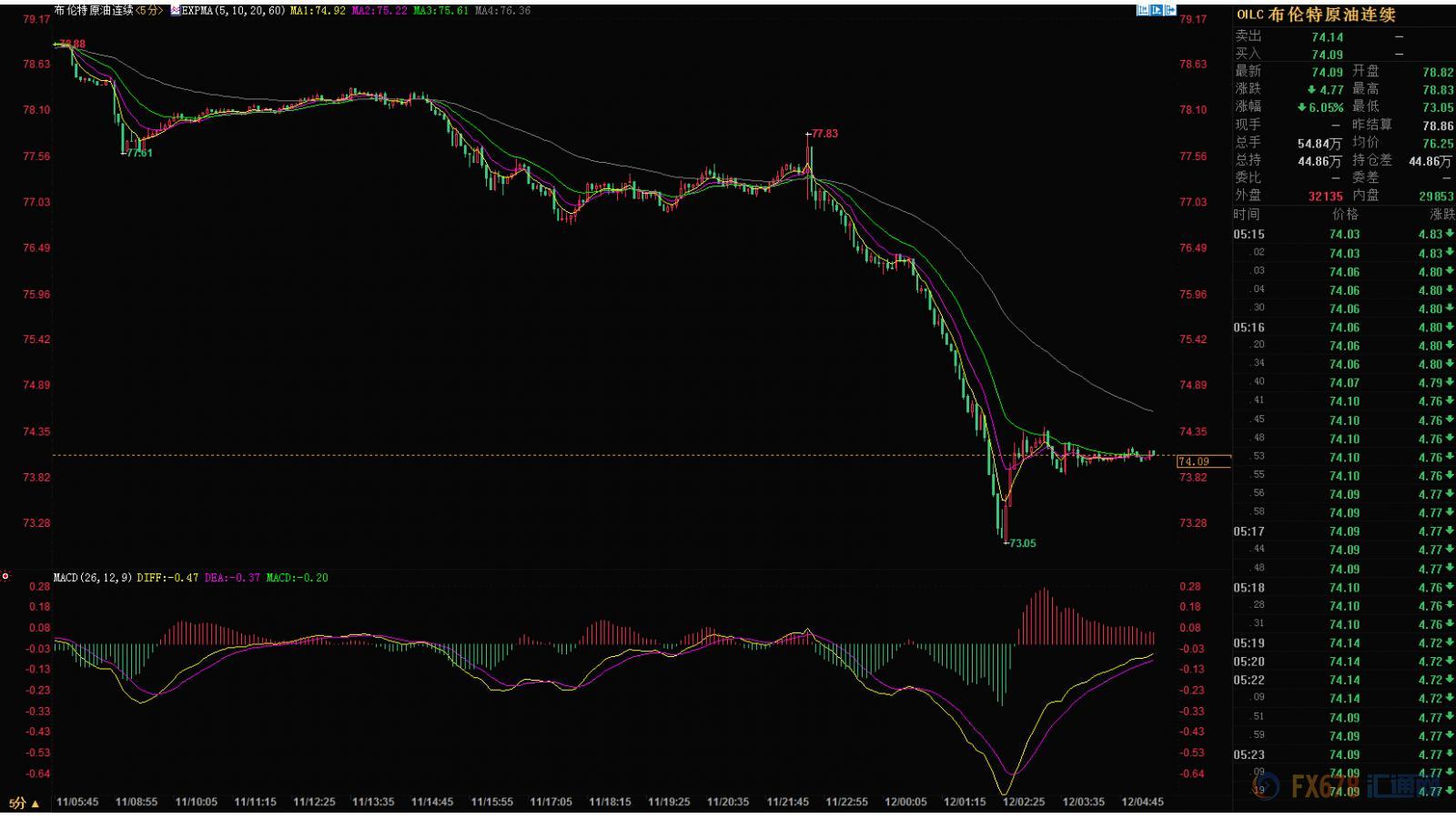1456x819 pixels.
Task: Click the 77.83 high price marker
Action: pos(824,134)
